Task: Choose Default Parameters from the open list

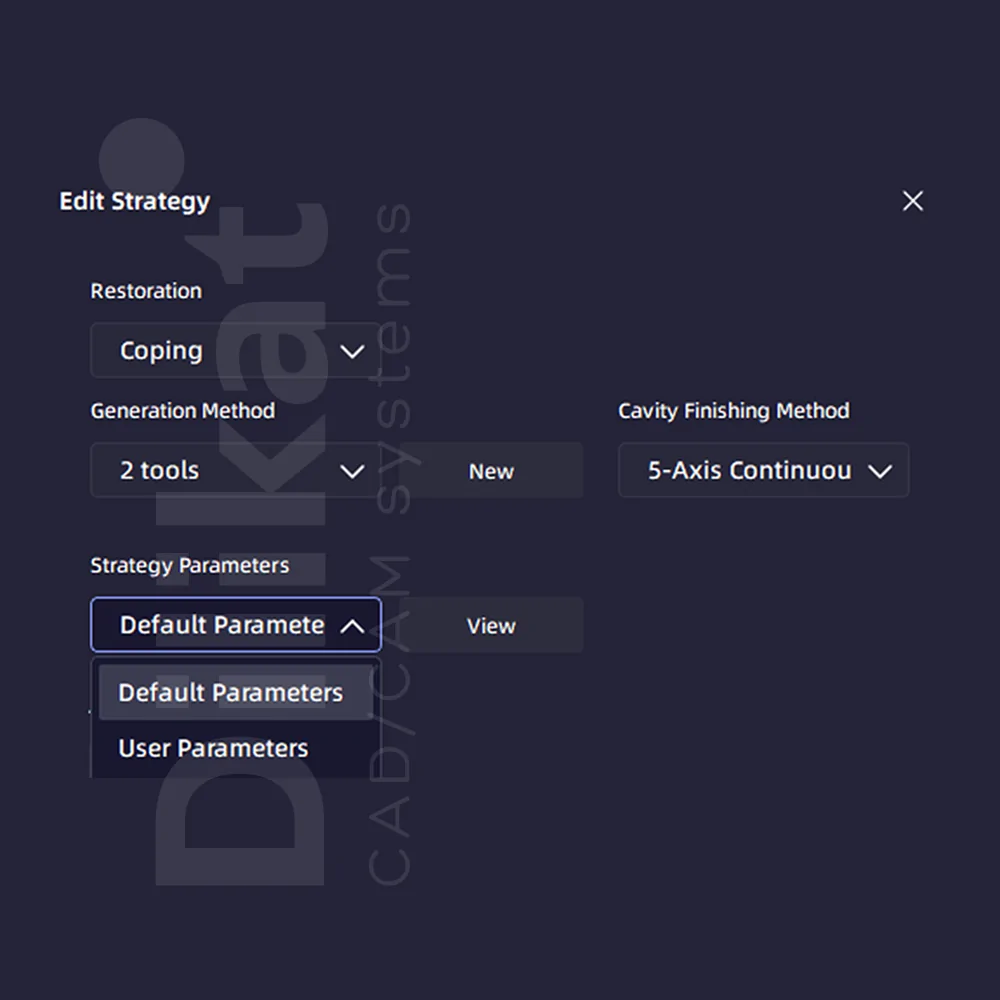Action: pyautogui.click(x=236, y=693)
